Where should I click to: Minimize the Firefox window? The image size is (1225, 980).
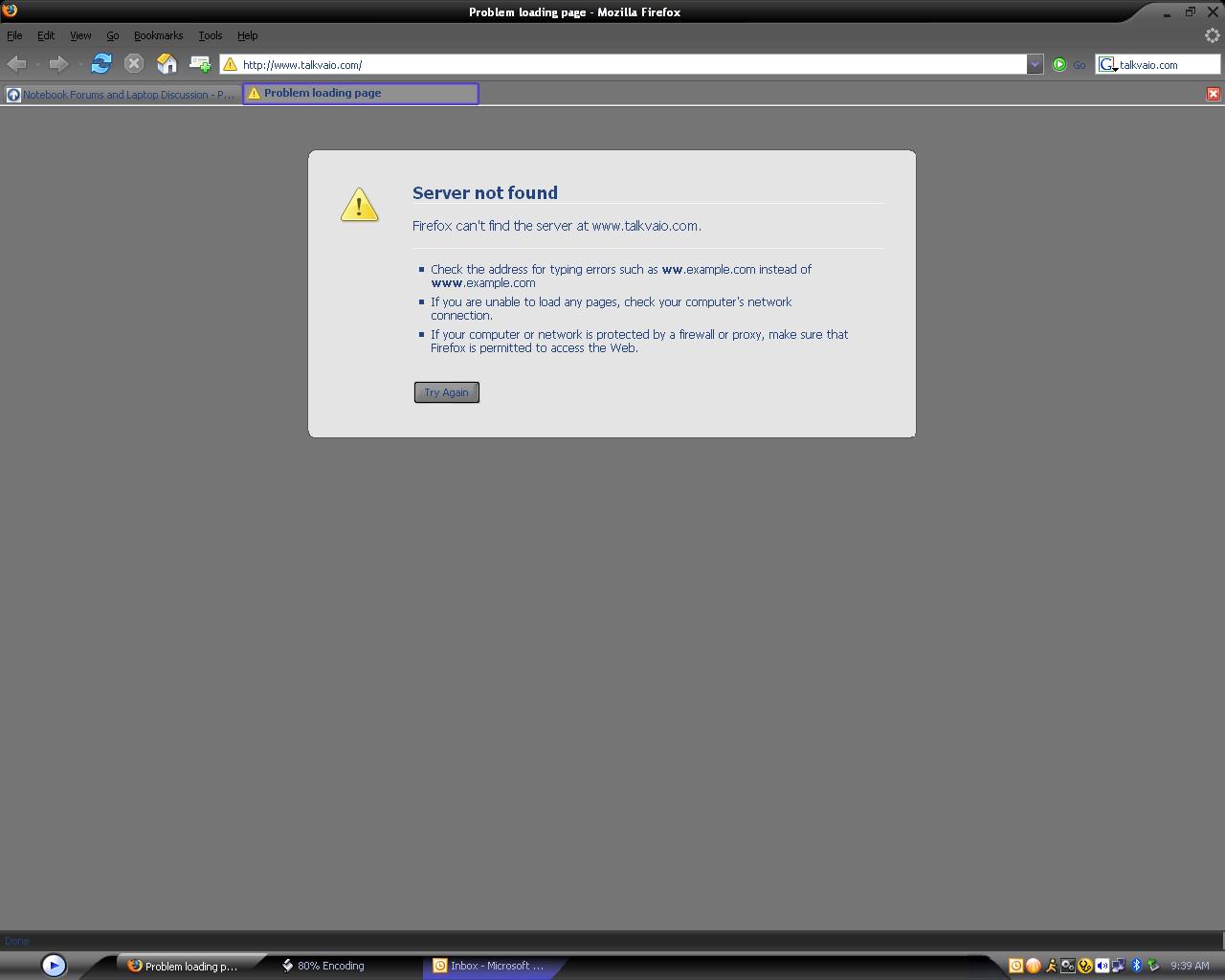tap(1167, 12)
